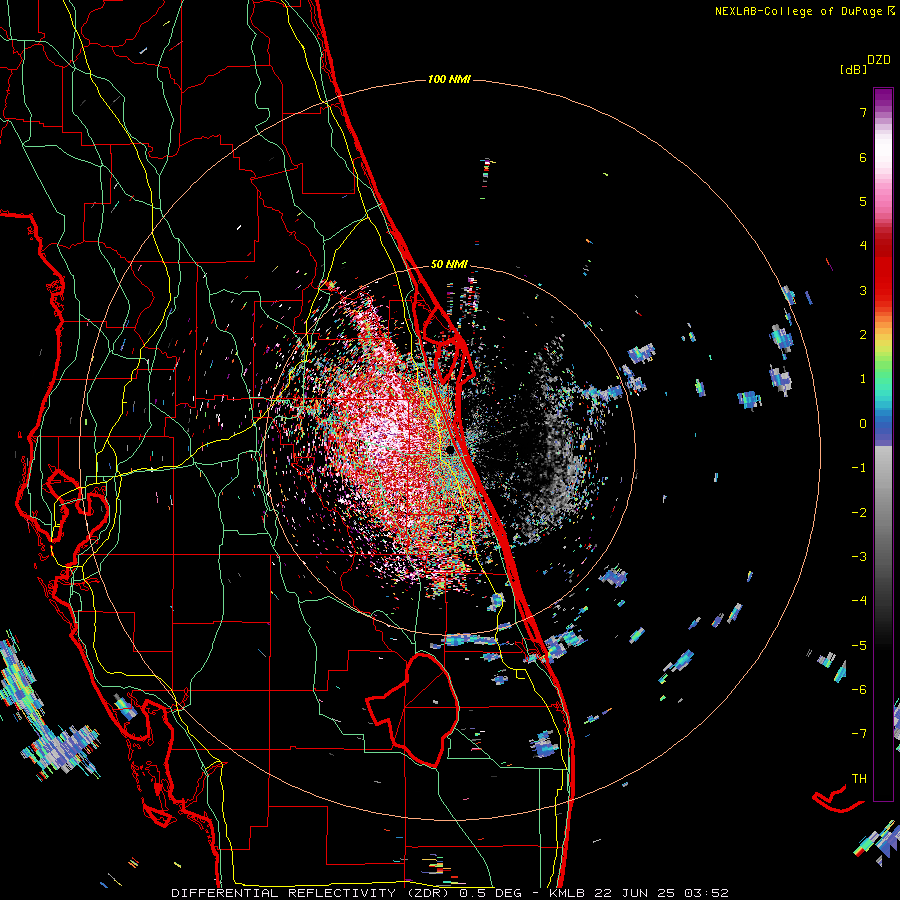Select the -2 dB legend value

pyautogui.click(x=859, y=513)
